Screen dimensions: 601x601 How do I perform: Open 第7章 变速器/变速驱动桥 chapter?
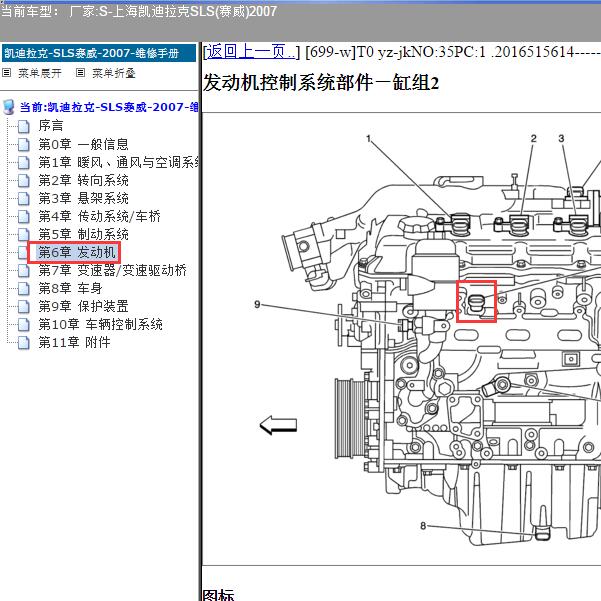(112, 270)
